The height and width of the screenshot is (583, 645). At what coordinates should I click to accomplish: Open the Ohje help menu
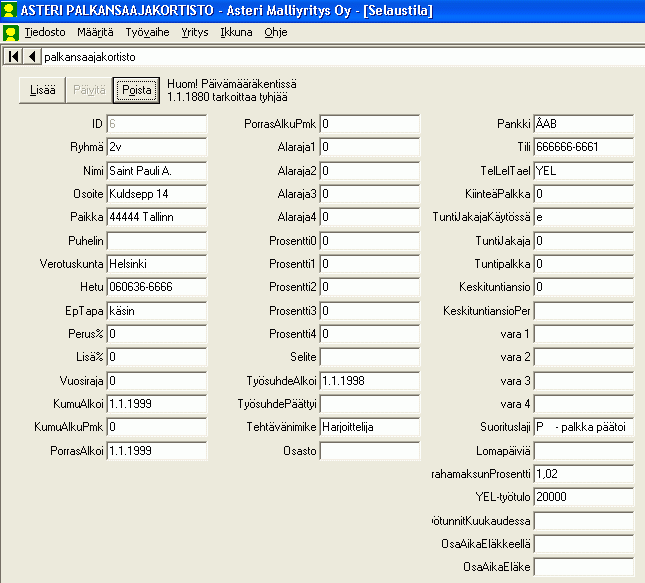pos(275,32)
